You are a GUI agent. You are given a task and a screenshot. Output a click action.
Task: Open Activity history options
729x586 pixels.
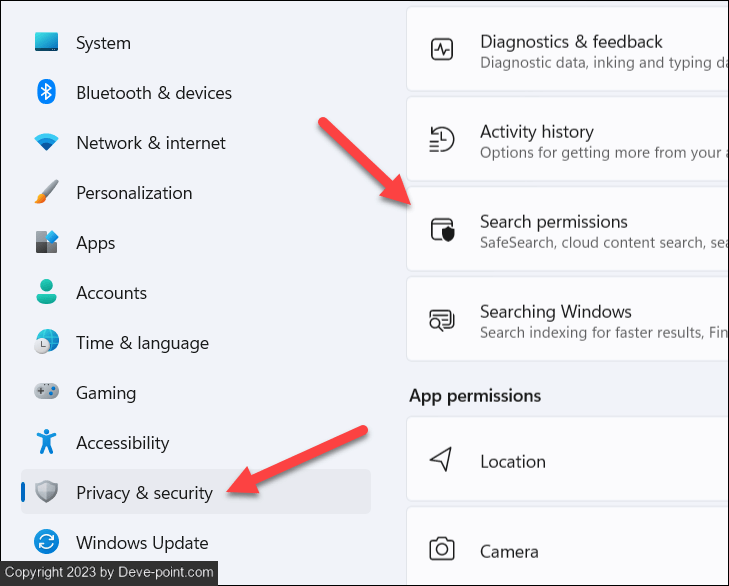click(537, 132)
